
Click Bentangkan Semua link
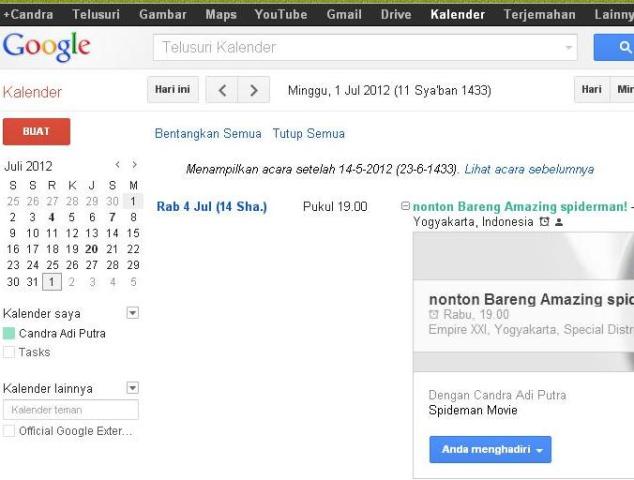[x=208, y=133]
